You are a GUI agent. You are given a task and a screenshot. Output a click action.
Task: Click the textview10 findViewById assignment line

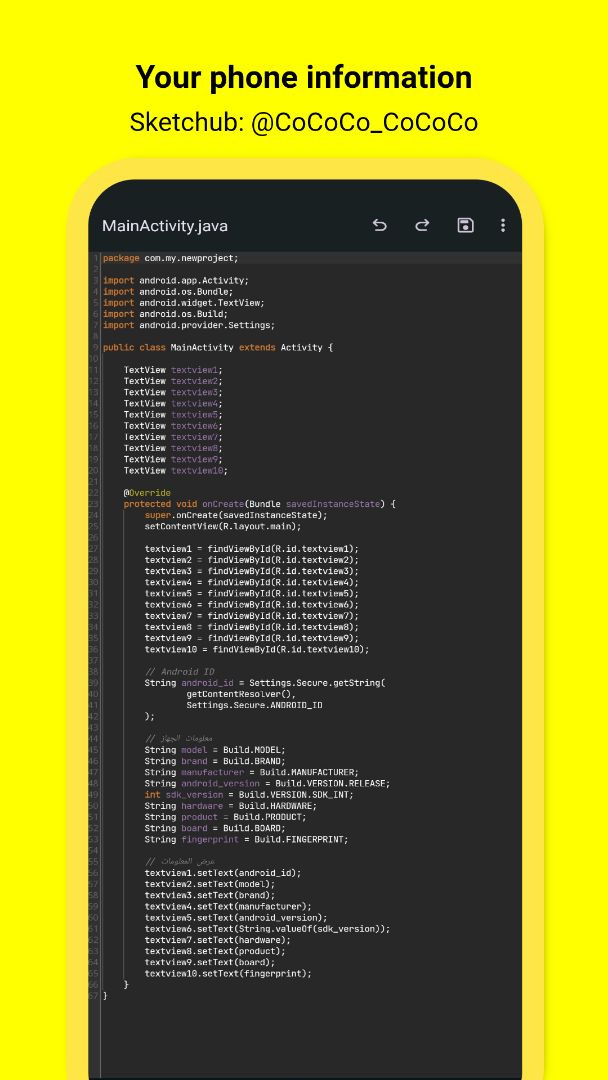click(x=256, y=649)
